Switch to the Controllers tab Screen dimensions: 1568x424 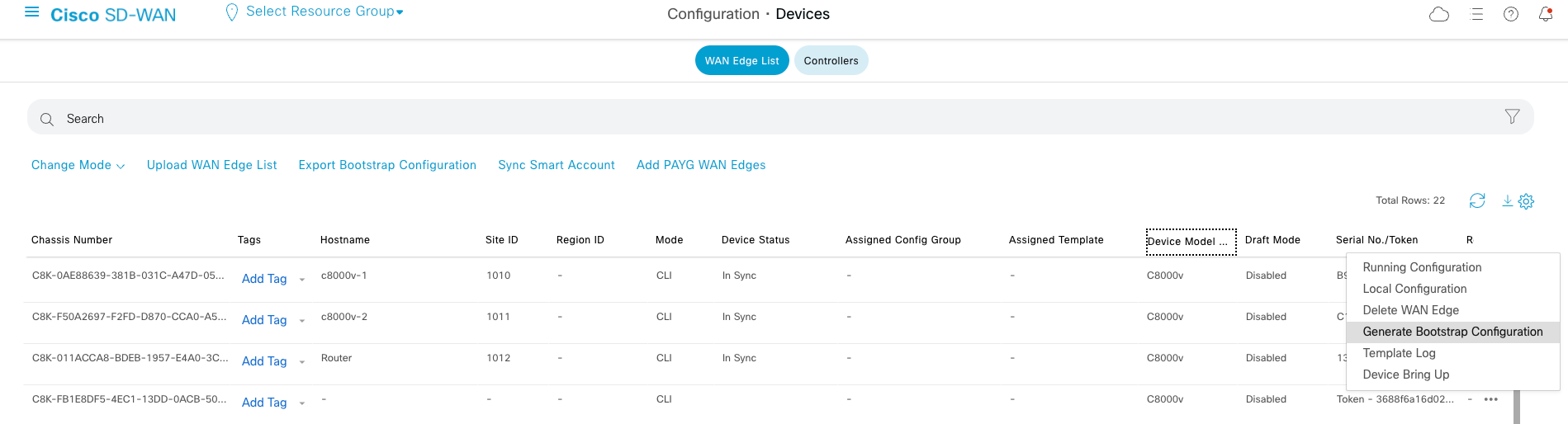click(831, 60)
